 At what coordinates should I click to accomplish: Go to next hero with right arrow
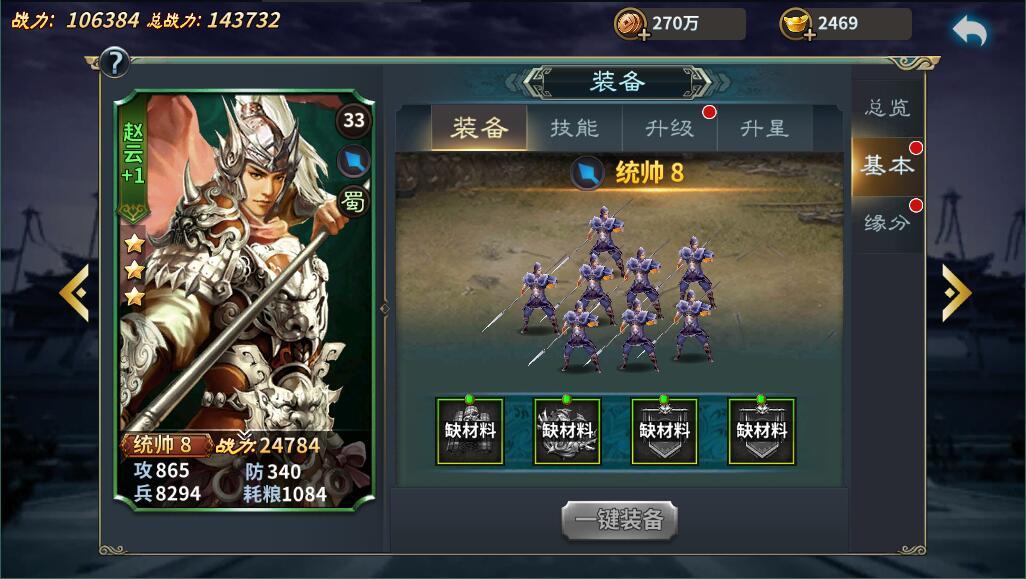coord(956,293)
